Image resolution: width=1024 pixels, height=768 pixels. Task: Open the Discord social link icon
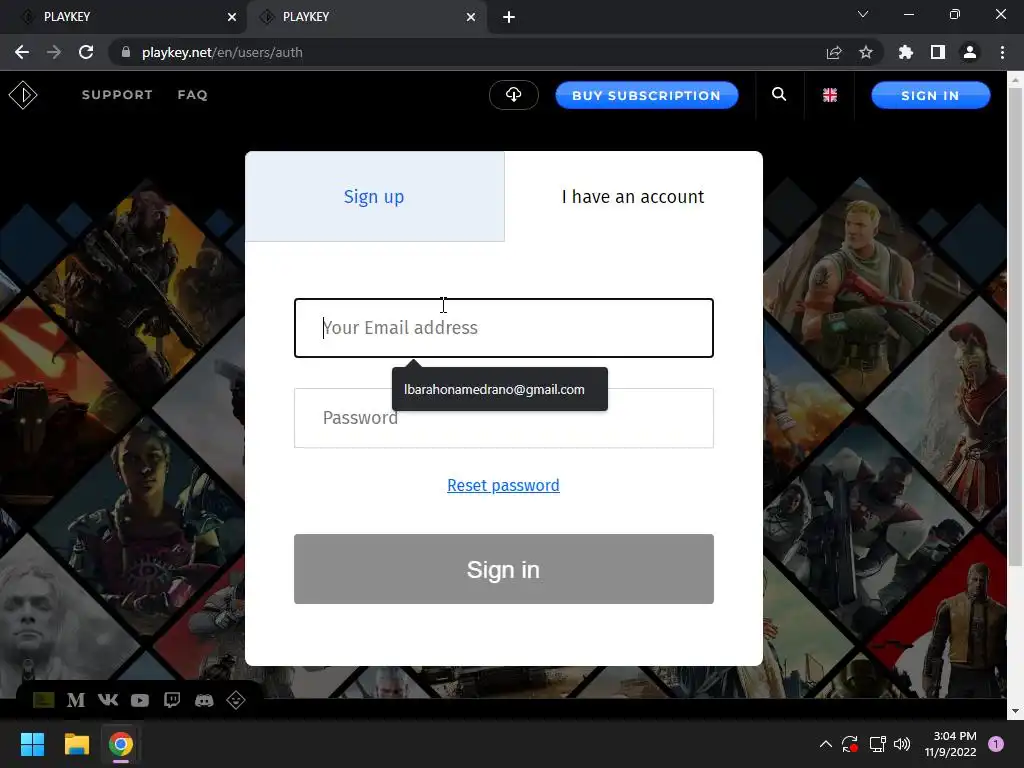204,701
